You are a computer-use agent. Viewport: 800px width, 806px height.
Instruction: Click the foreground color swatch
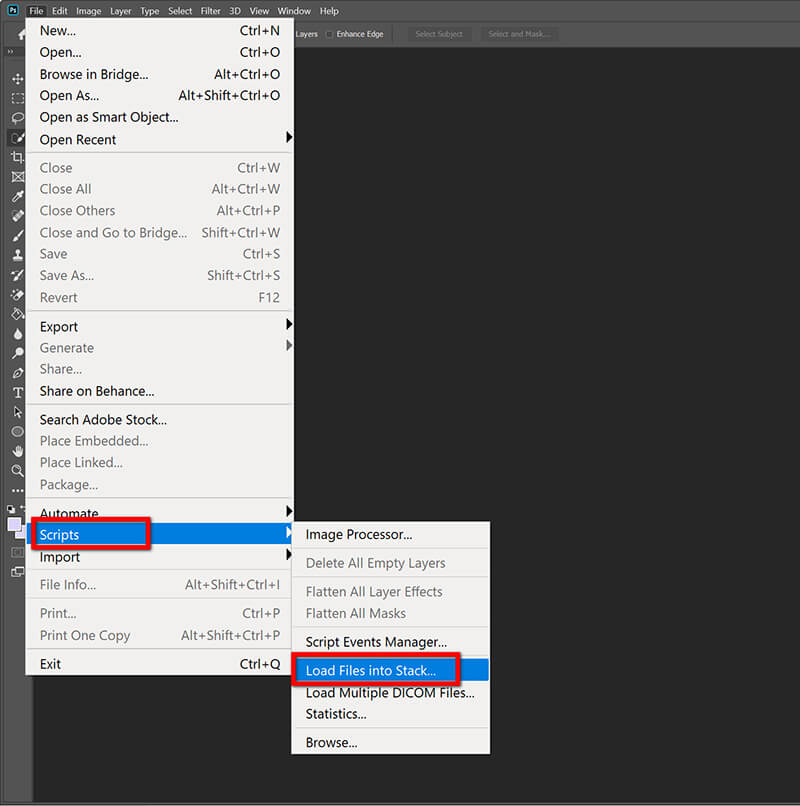pos(13,524)
